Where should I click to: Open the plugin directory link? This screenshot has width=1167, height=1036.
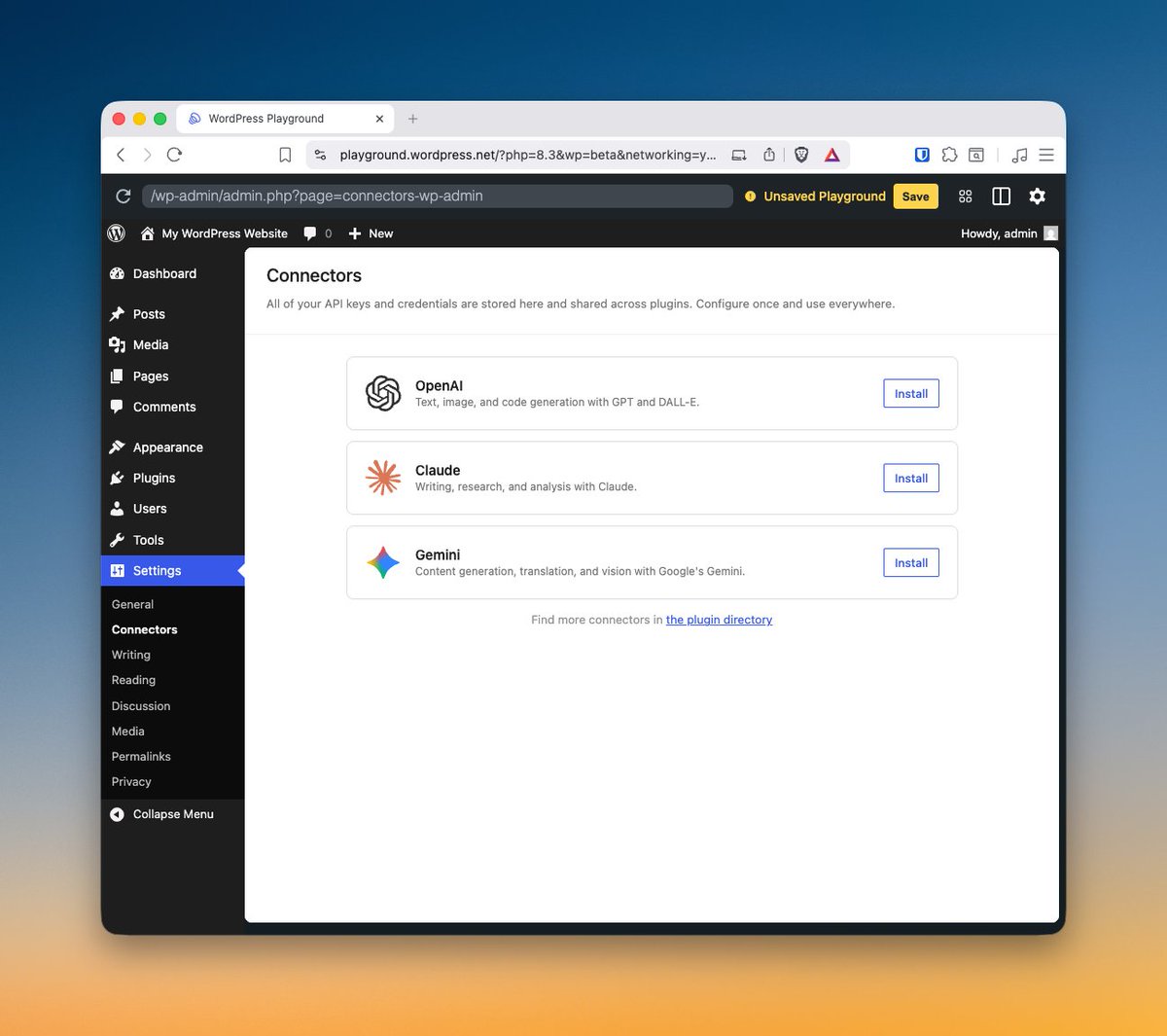(719, 620)
